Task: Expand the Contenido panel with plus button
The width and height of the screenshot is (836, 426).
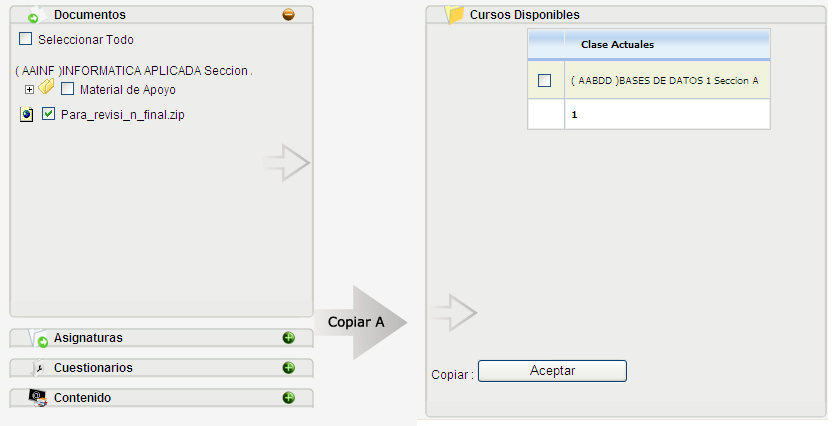Action: click(x=289, y=398)
